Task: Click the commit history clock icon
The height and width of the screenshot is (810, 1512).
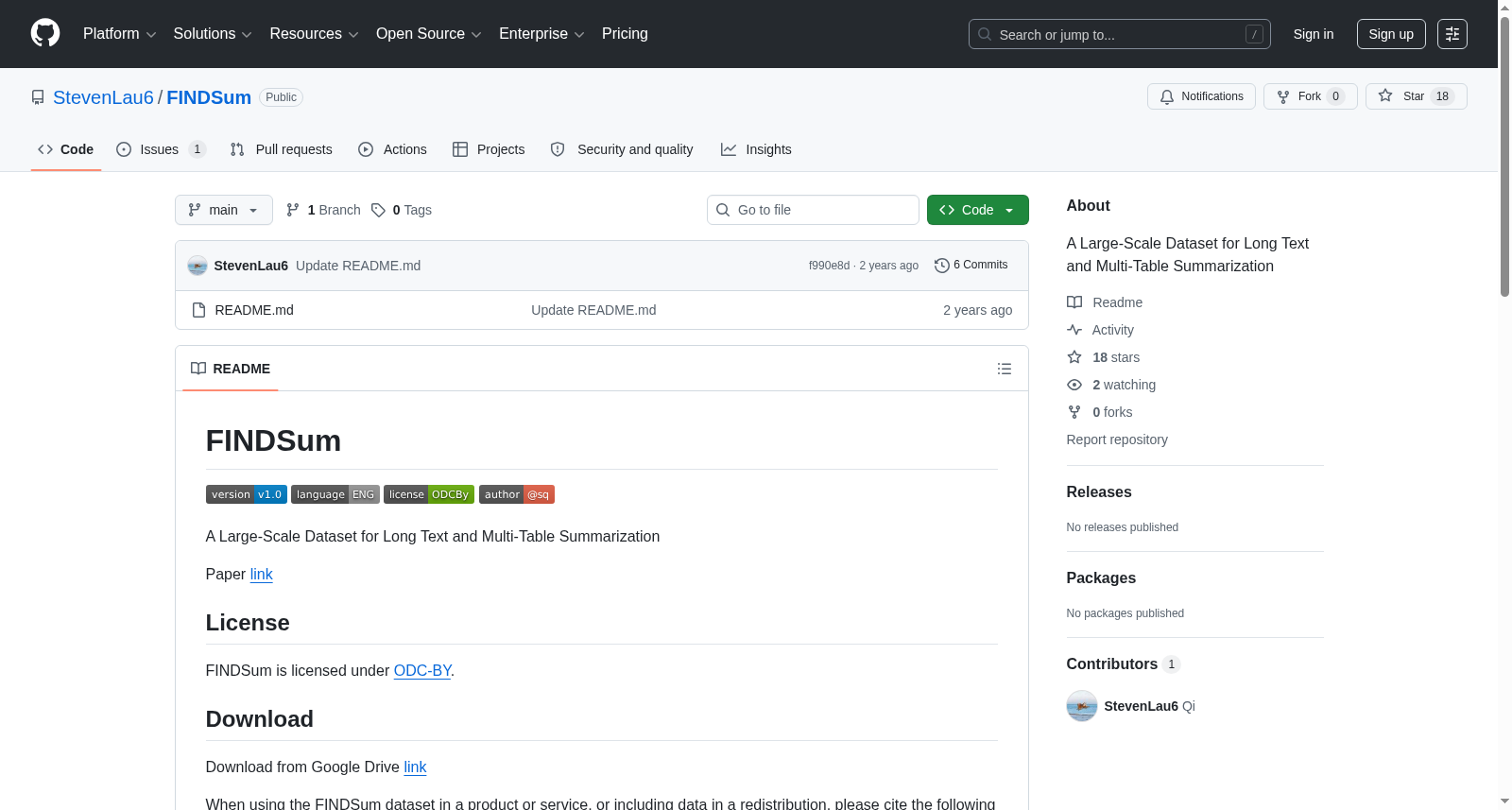Action: point(942,266)
